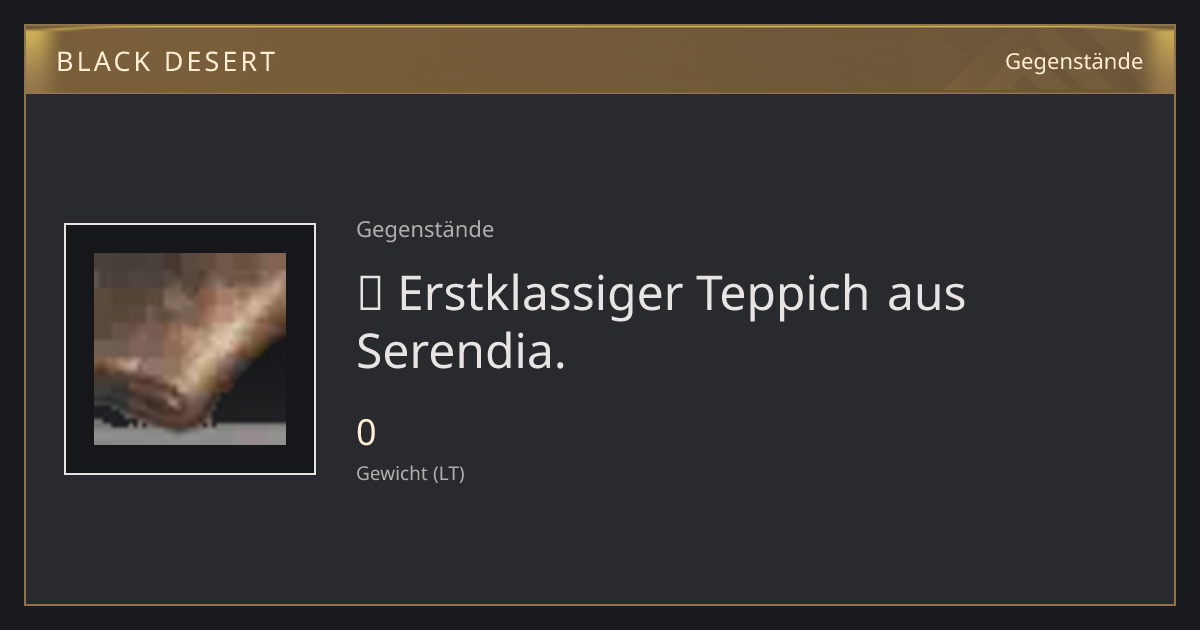Image resolution: width=1200 pixels, height=630 pixels.
Task: Click the word Serendia on the second line
Action: 455,352
